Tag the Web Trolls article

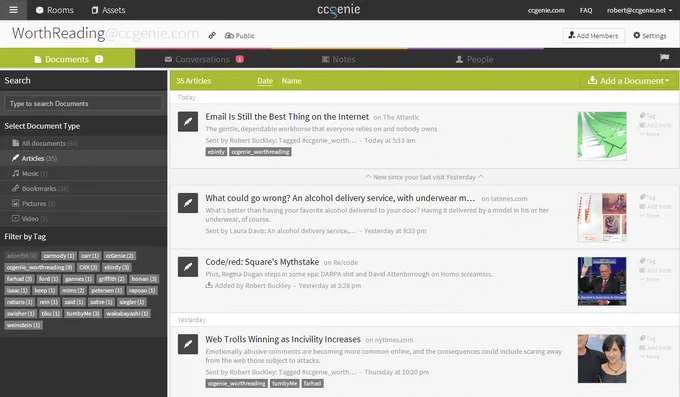click(x=647, y=338)
